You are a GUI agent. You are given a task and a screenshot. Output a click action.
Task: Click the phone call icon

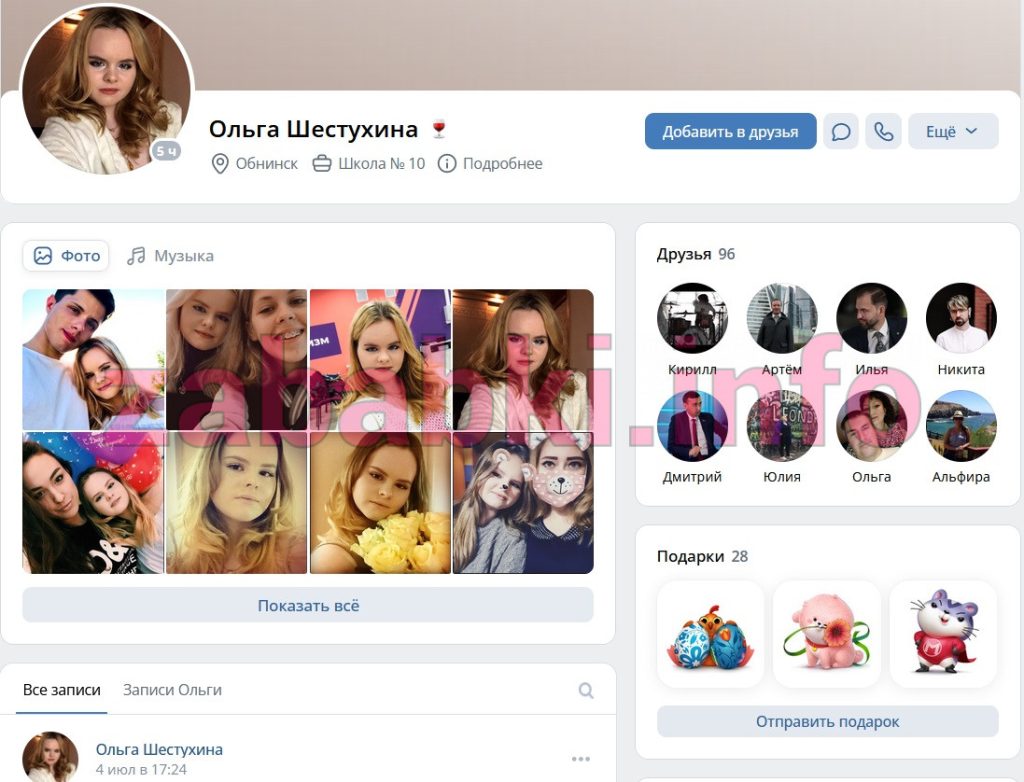pos(884,131)
